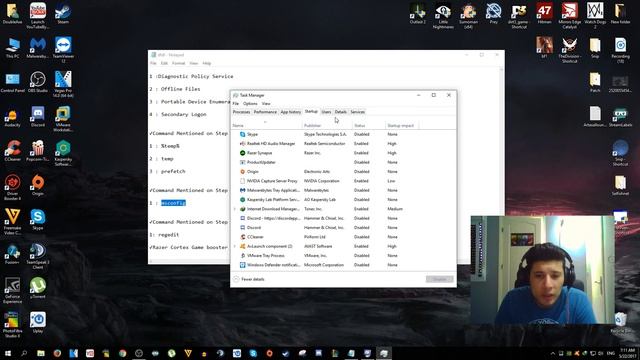The image size is (640, 360).
Task: Switch to the Performance tab
Action: click(x=265, y=112)
